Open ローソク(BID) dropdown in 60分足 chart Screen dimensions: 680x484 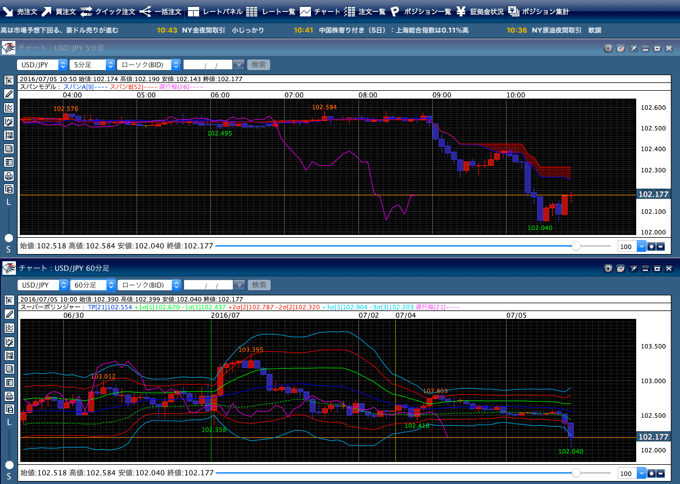[x=149, y=285]
